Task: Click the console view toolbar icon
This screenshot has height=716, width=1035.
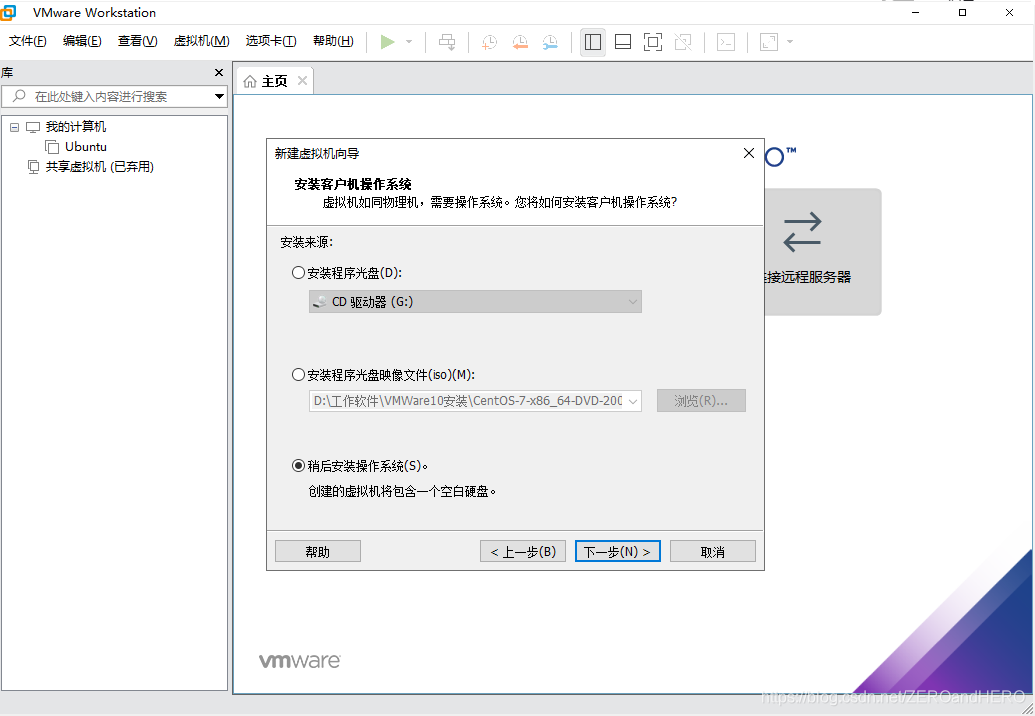Action: tap(726, 42)
